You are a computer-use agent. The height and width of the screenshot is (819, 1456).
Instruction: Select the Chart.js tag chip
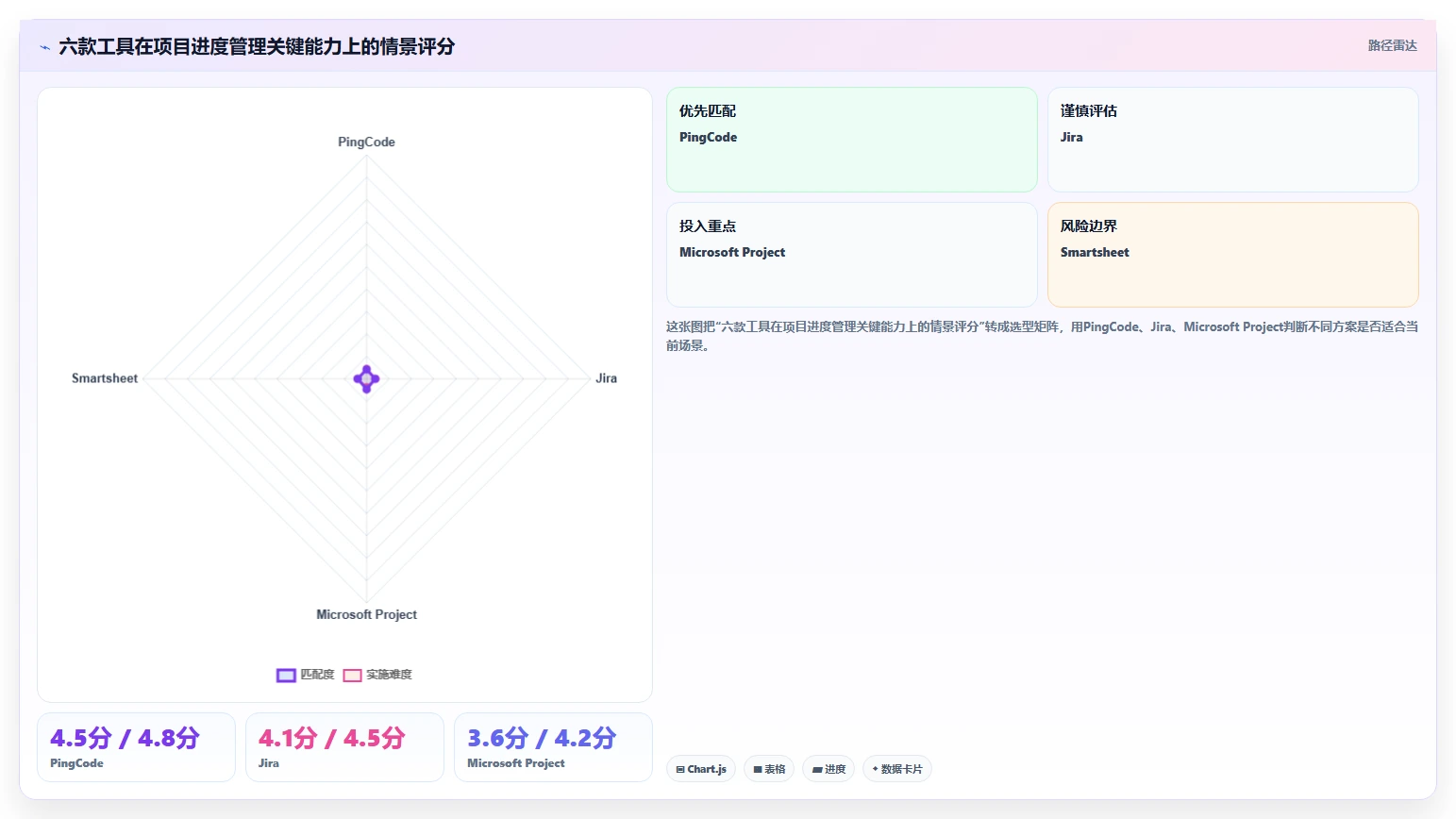[x=701, y=769]
